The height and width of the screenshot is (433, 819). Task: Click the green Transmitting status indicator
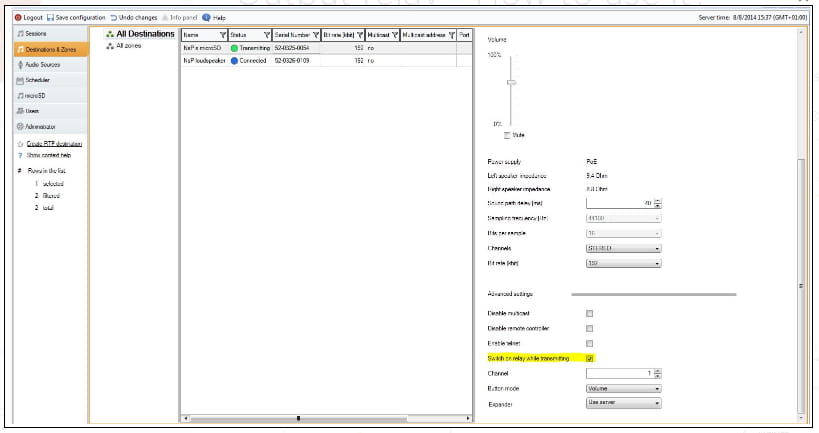point(234,48)
